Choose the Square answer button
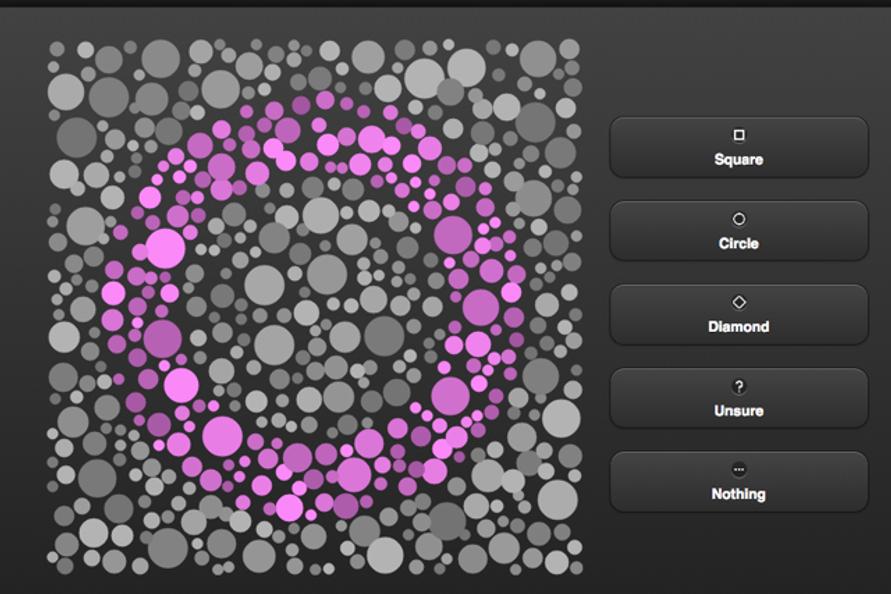The height and width of the screenshot is (594, 891). pyautogui.click(x=739, y=148)
